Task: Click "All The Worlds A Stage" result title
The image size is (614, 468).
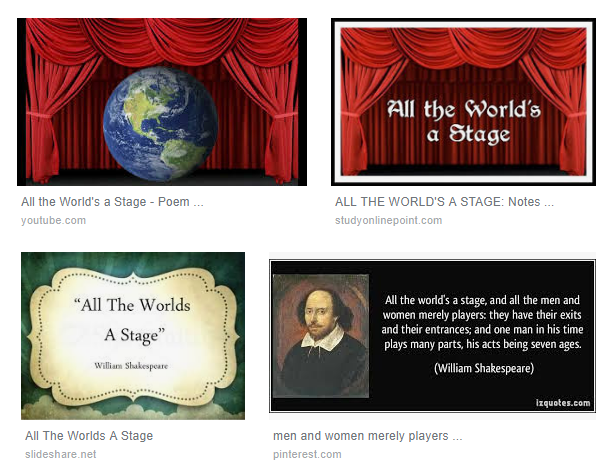Action: (89, 435)
